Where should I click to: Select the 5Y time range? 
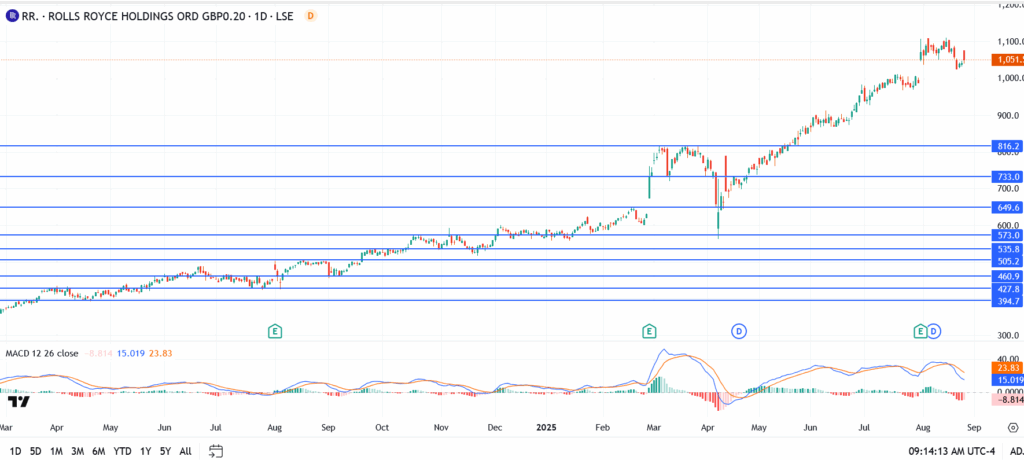[166, 451]
